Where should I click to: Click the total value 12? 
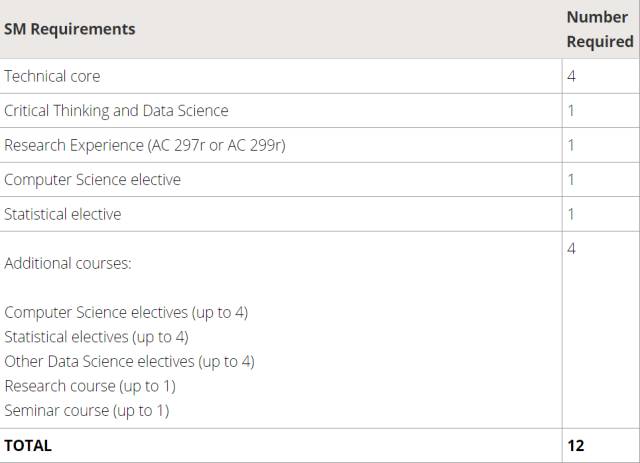[576, 445]
